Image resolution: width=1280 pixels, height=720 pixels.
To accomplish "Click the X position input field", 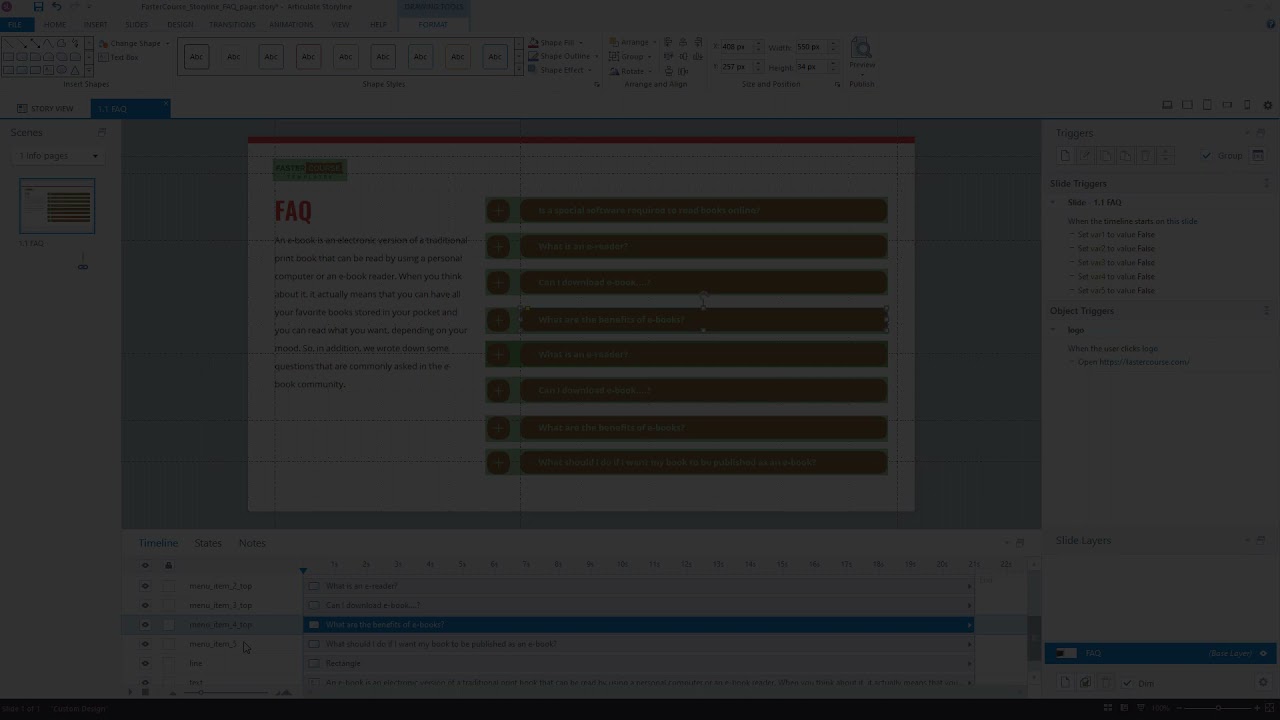I will 735,47.
